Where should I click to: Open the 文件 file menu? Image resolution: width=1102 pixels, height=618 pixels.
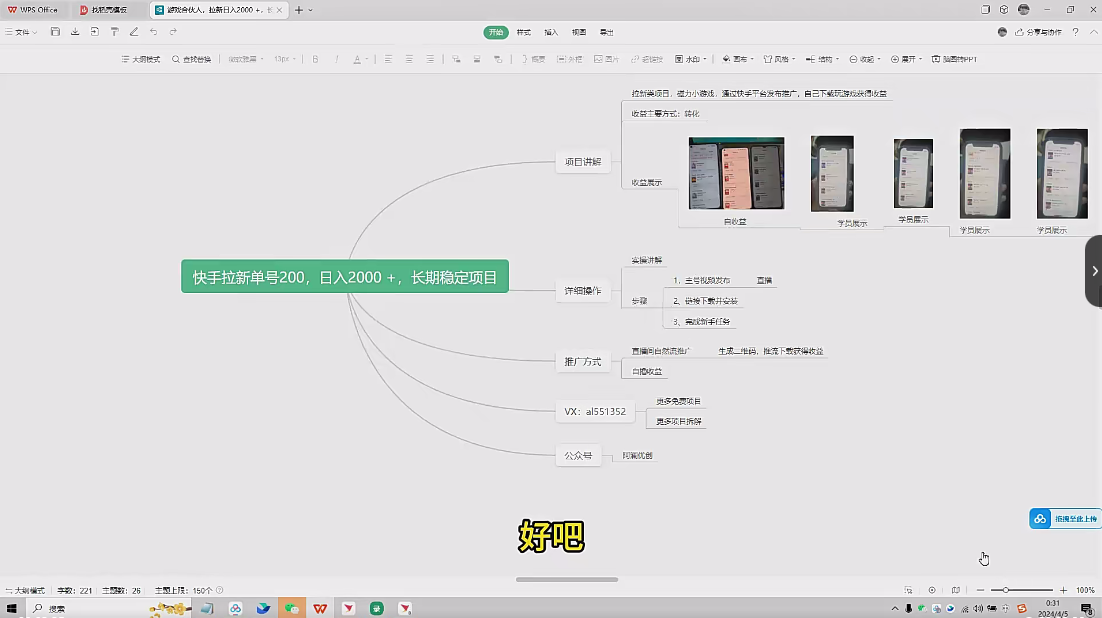coord(21,32)
